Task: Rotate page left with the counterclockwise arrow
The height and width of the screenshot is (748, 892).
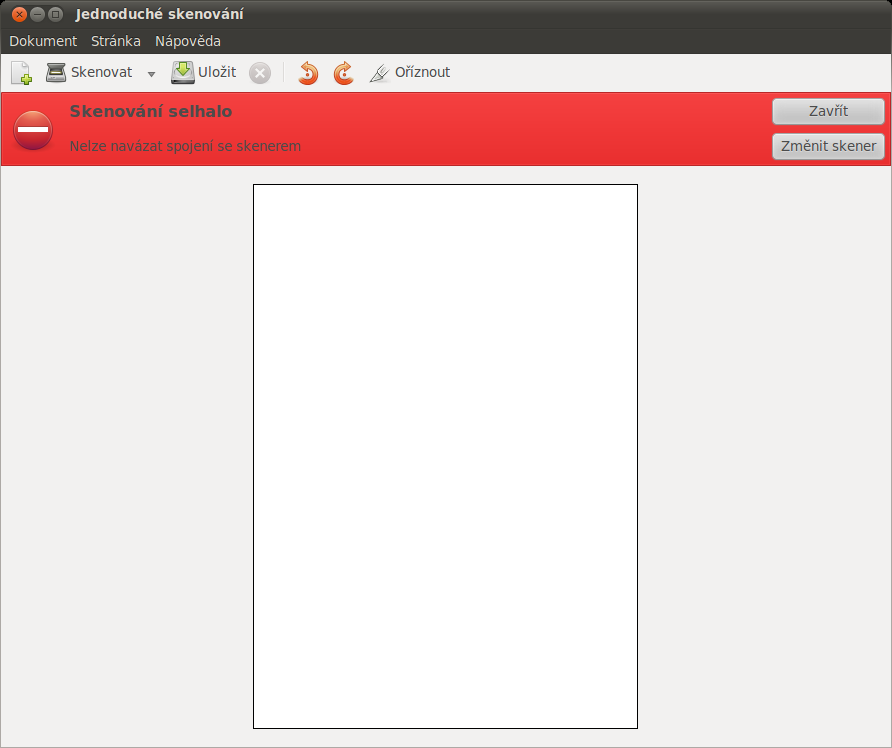Action: pos(308,73)
